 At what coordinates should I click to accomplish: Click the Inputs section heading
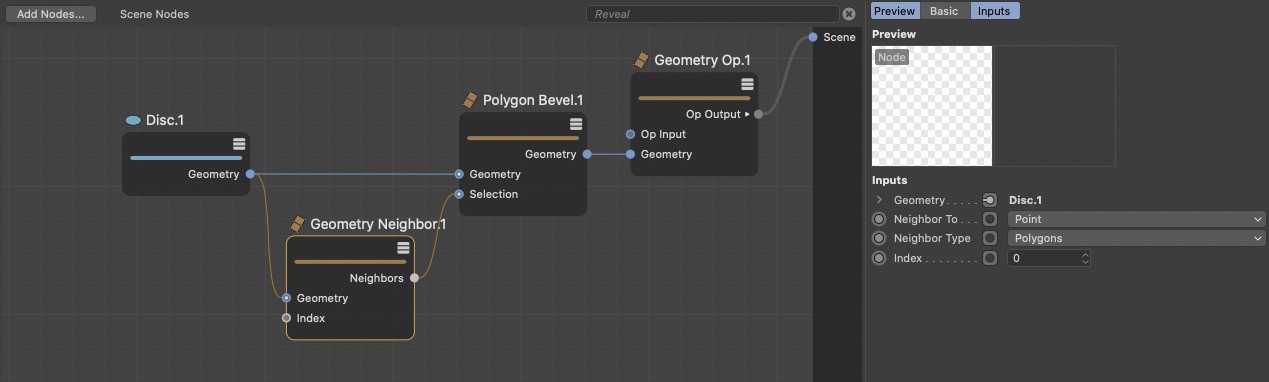889,180
